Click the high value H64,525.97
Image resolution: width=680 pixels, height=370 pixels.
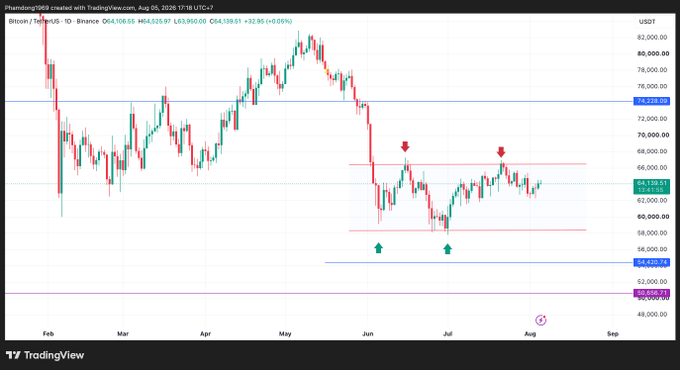(154, 21)
